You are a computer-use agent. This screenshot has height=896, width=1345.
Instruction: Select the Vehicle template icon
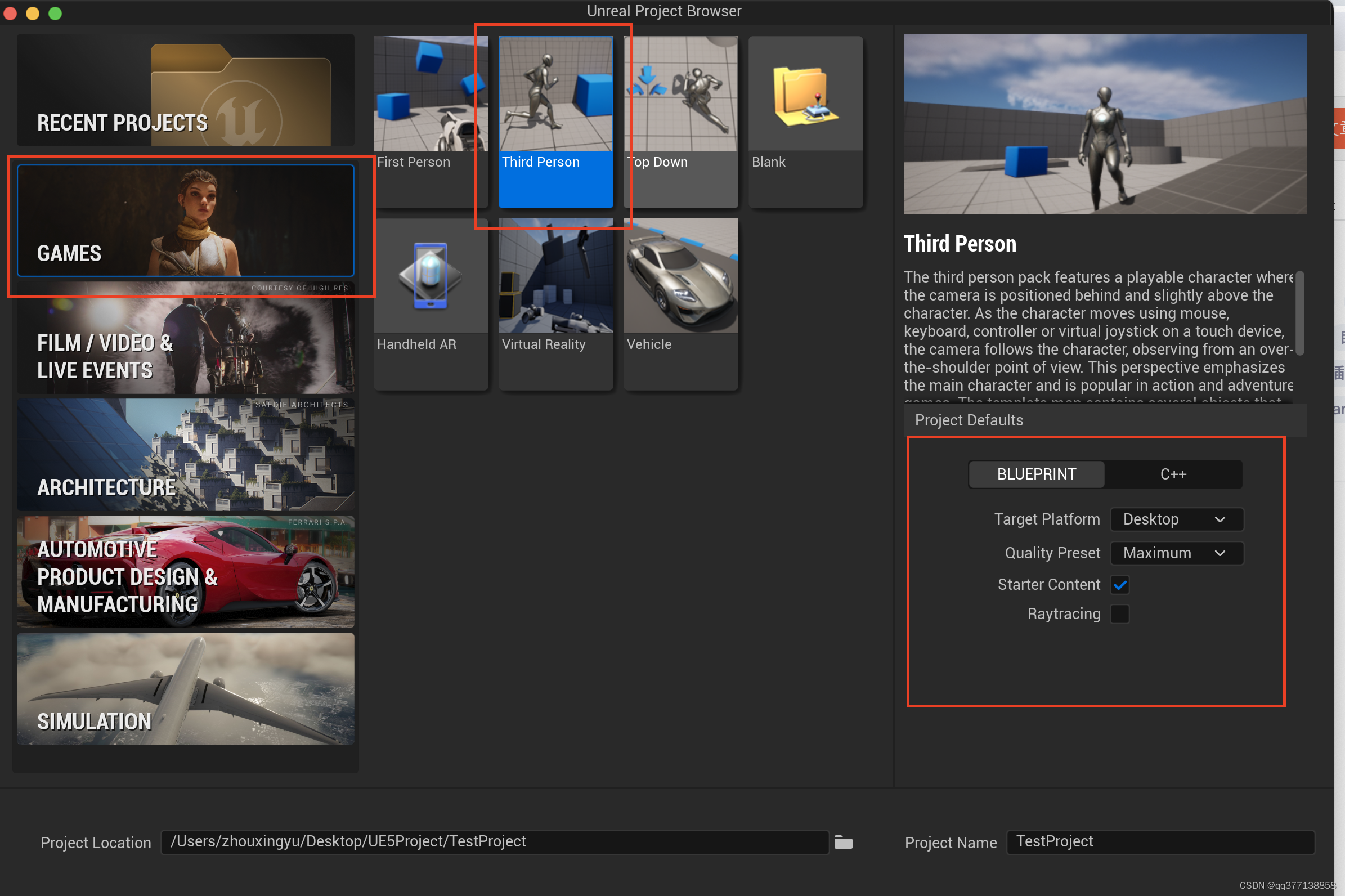coord(680,276)
